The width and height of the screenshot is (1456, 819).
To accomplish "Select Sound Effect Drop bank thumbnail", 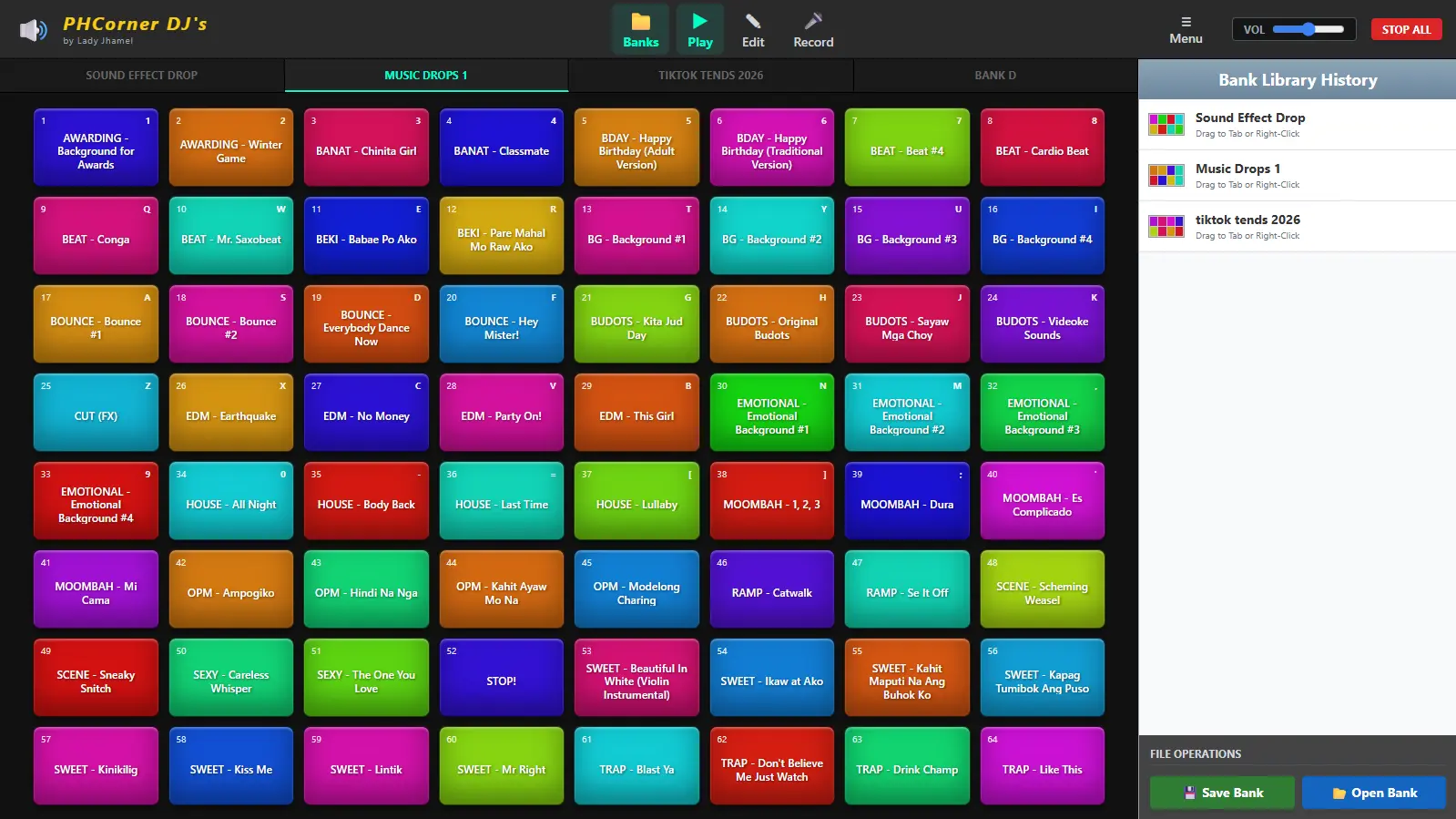I will pyautogui.click(x=1166, y=124).
